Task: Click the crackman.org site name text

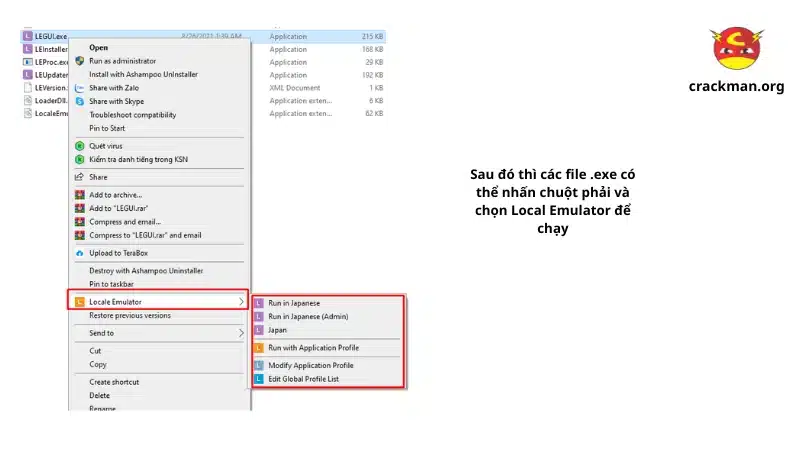Action: click(736, 86)
